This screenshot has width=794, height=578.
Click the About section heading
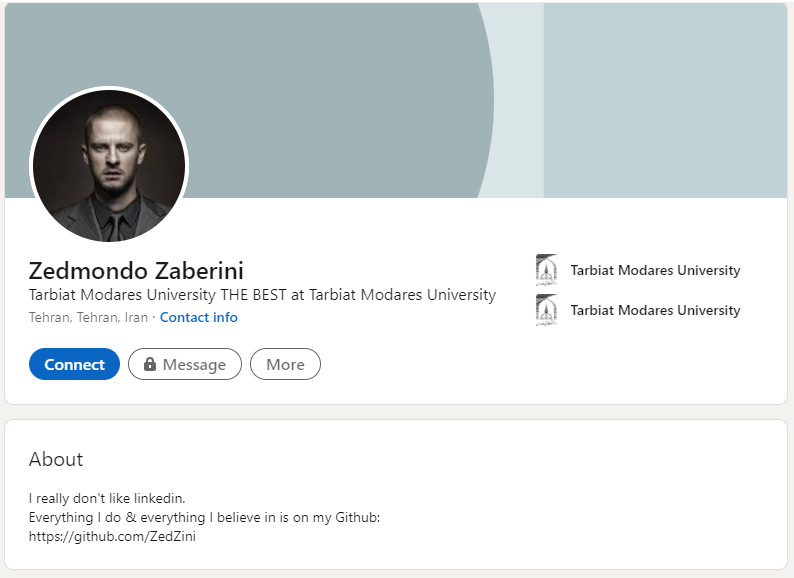tap(56, 460)
